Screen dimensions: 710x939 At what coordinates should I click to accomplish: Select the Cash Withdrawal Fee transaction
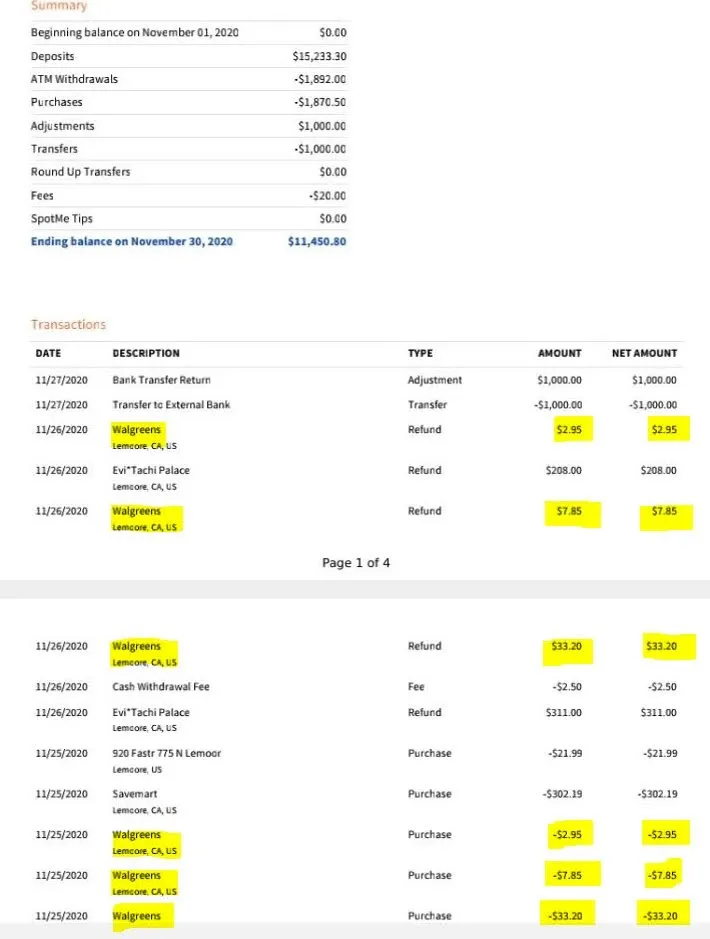(x=160, y=687)
